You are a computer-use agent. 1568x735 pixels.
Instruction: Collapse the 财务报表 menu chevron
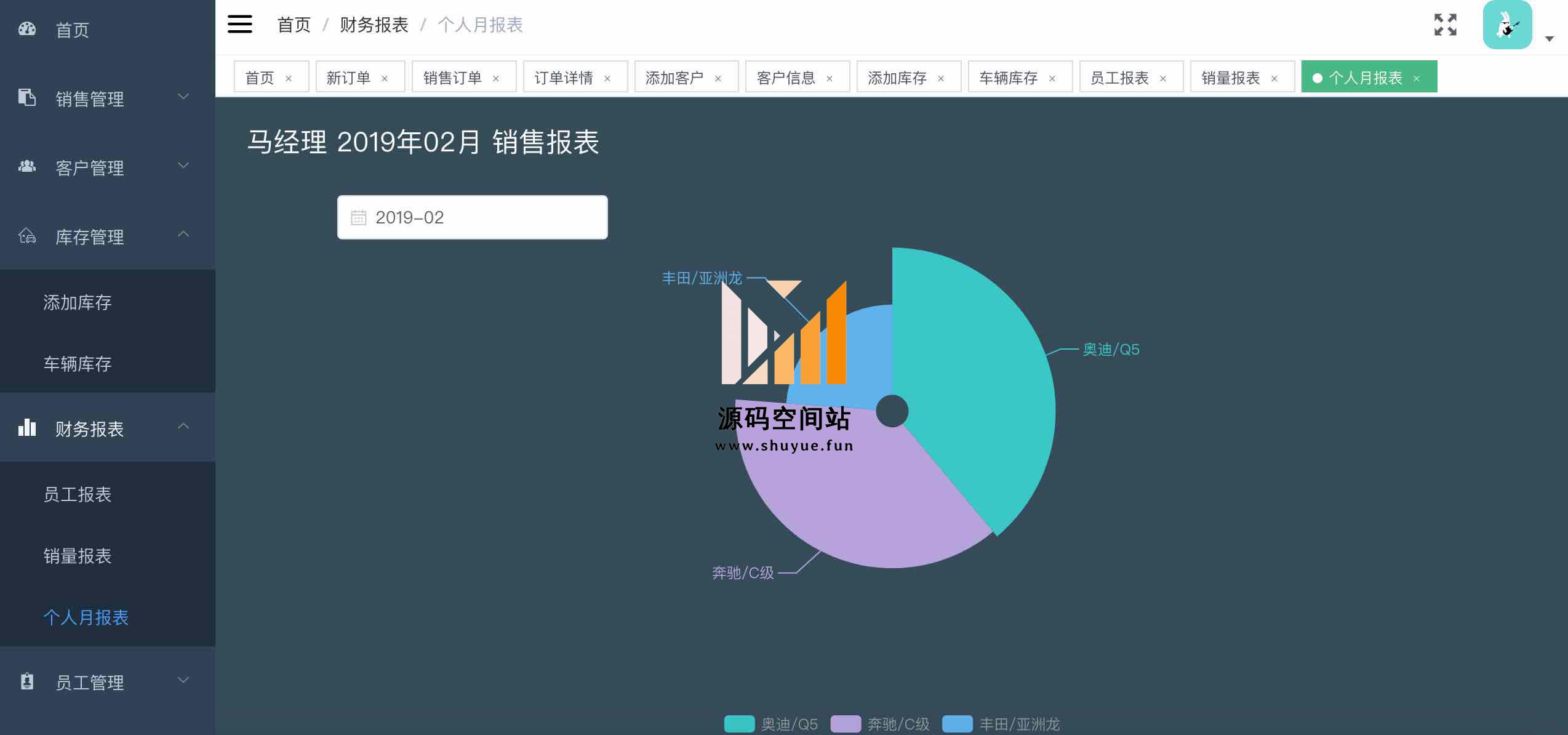(183, 426)
